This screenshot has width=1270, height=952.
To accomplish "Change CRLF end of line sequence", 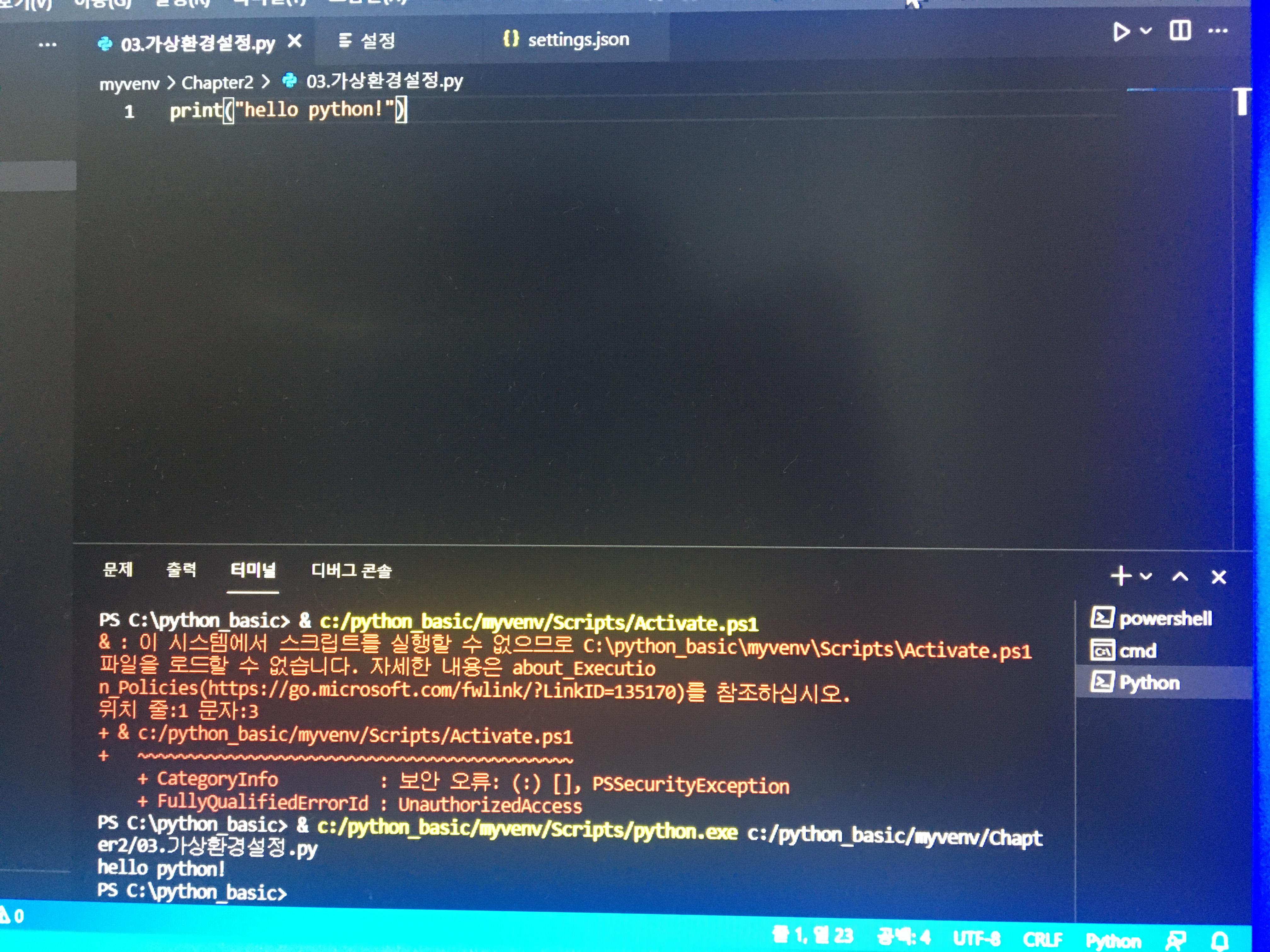I will click(1042, 939).
